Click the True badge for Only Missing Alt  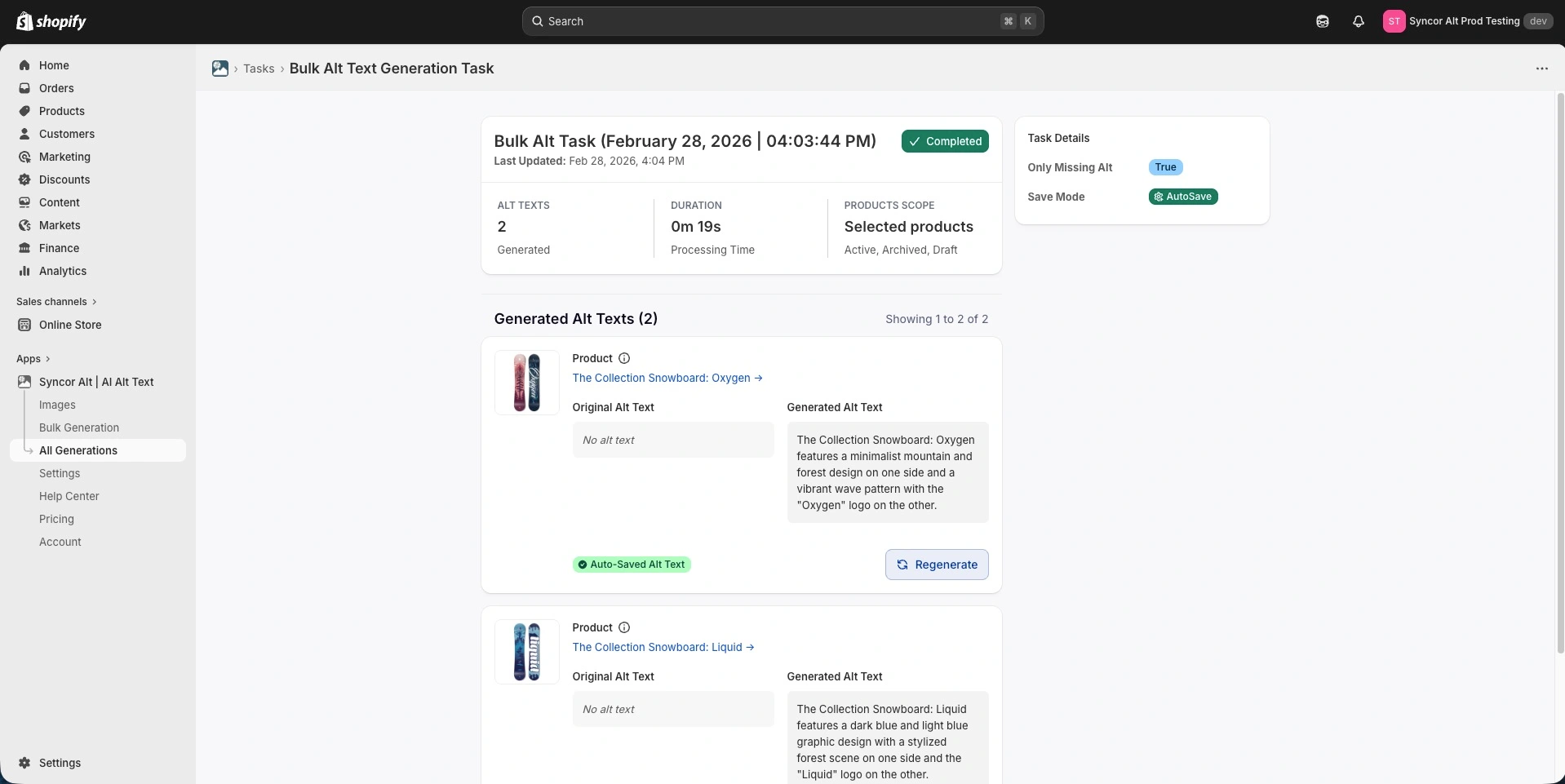1164,167
